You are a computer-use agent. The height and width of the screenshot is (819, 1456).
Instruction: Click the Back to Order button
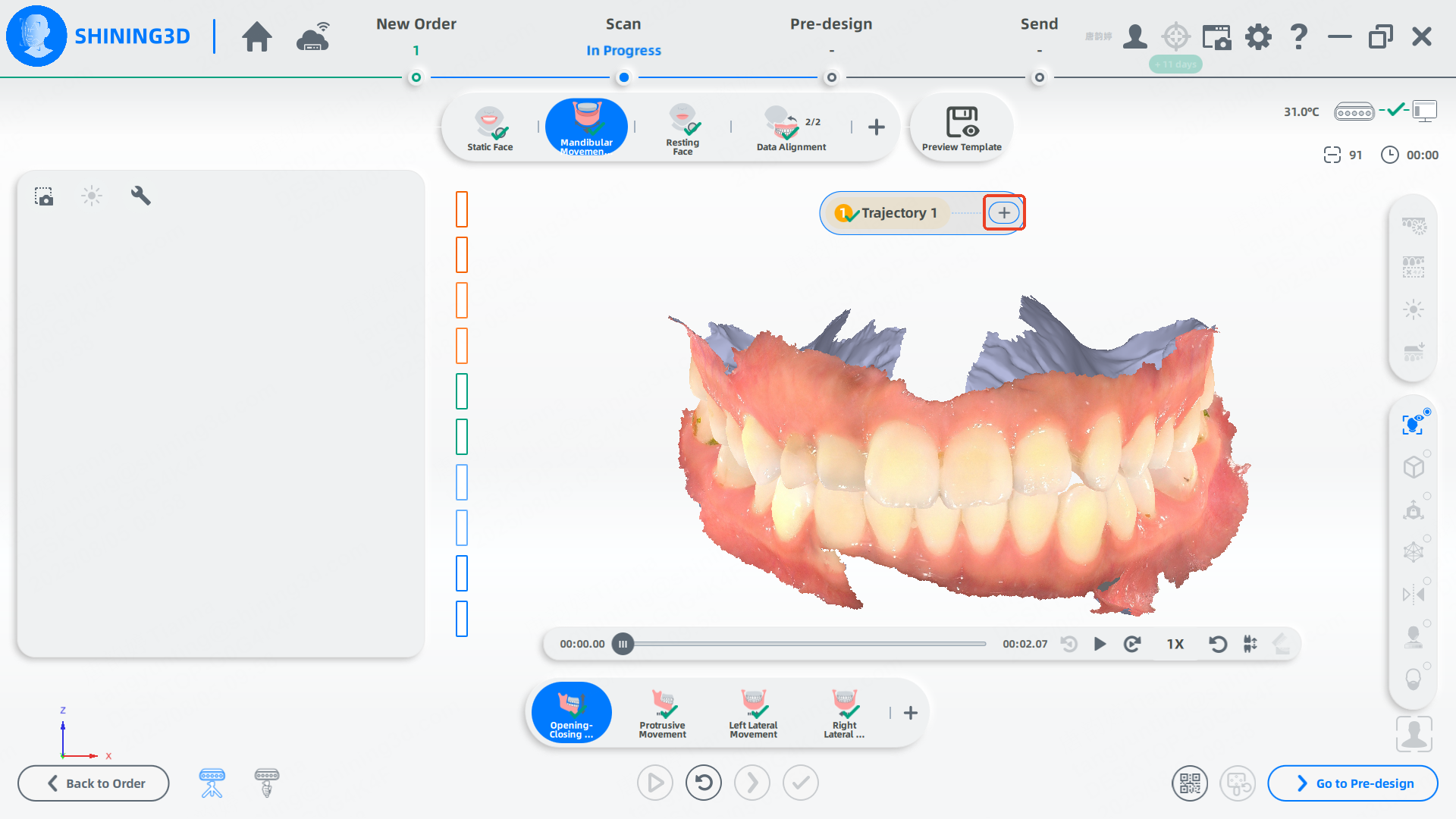point(93,783)
